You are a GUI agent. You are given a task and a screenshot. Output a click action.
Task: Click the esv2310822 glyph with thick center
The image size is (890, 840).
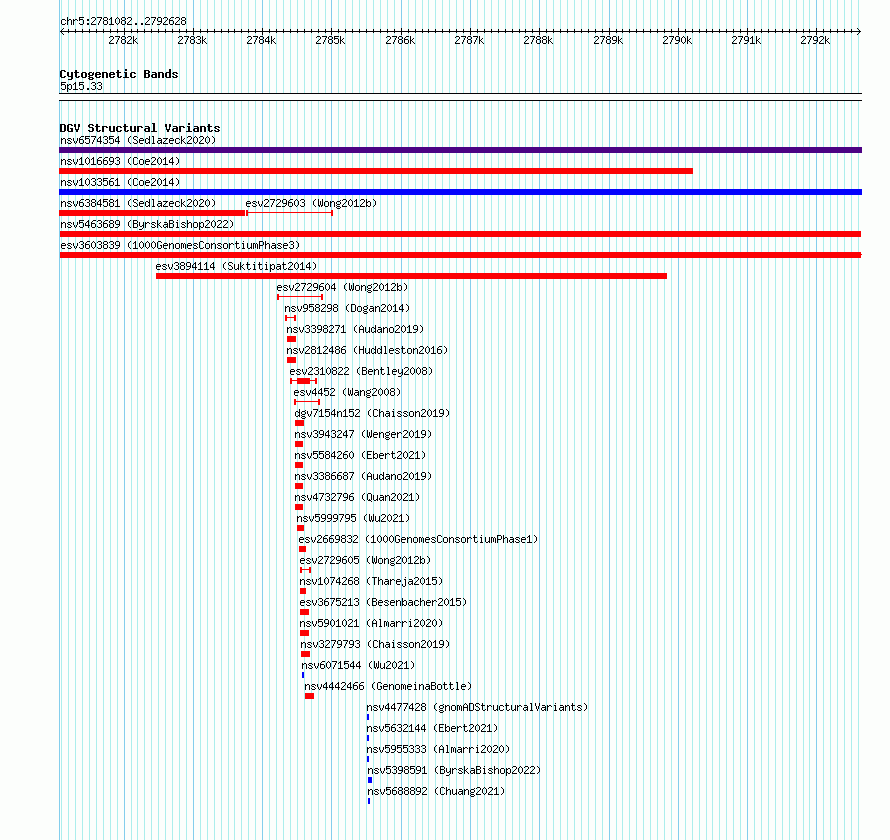(x=304, y=381)
